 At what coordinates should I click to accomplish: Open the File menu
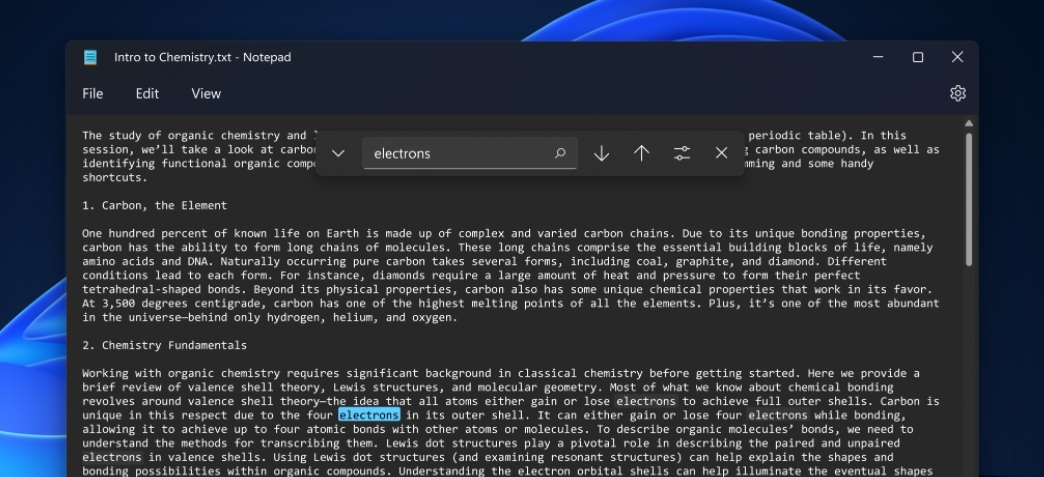[93, 94]
